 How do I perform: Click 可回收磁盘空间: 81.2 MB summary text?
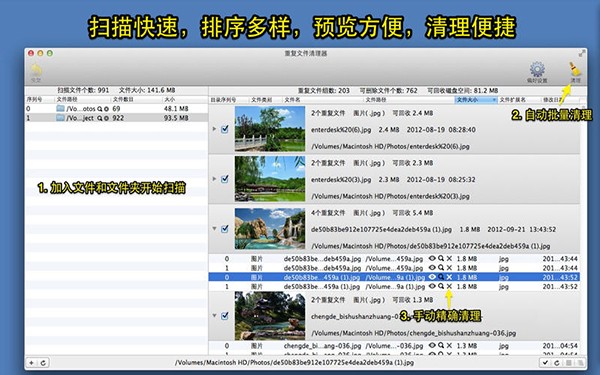pyautogui.click(x=462, y=91)
